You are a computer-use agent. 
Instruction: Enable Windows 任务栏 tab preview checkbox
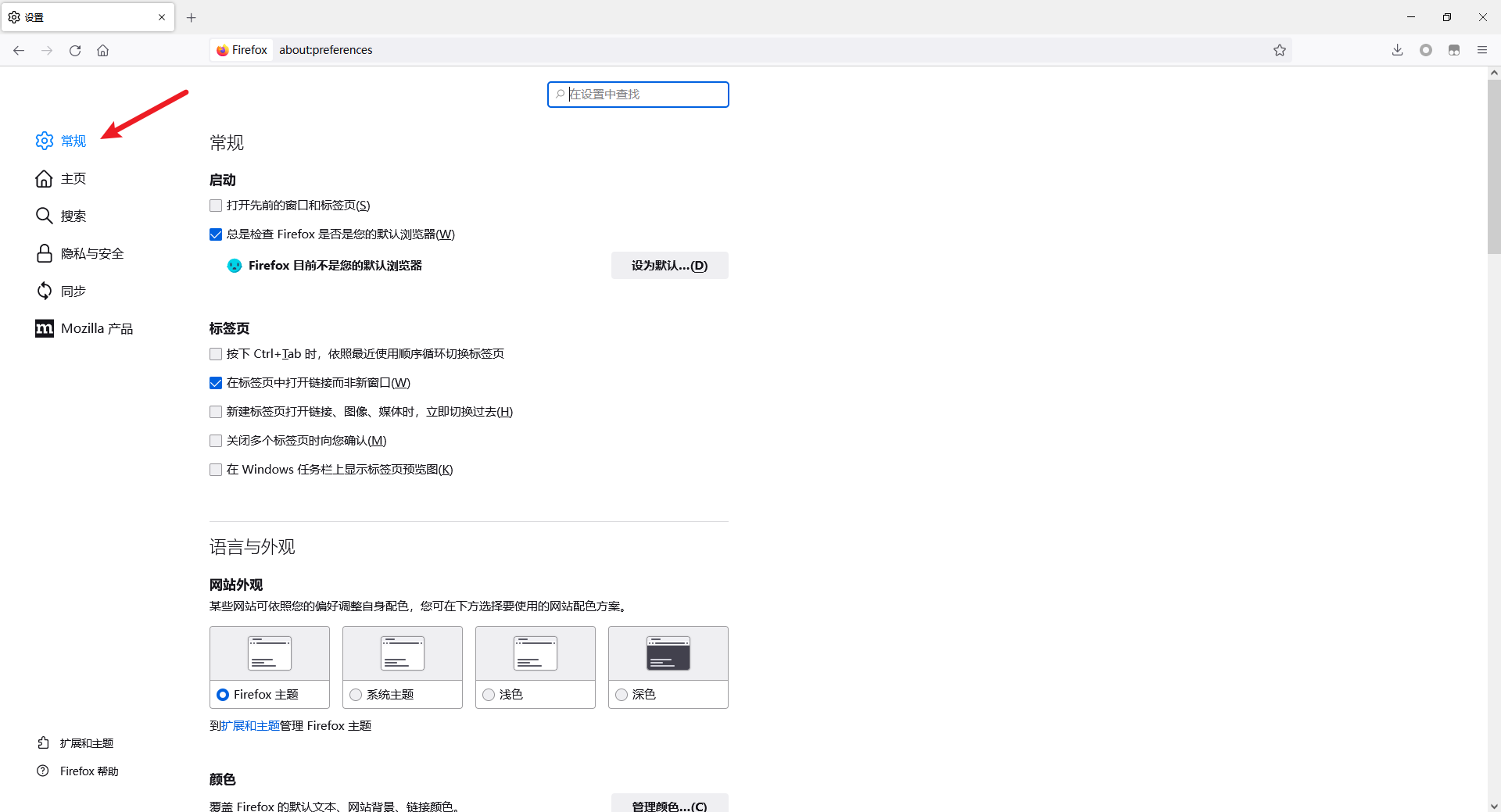(216, 470)
